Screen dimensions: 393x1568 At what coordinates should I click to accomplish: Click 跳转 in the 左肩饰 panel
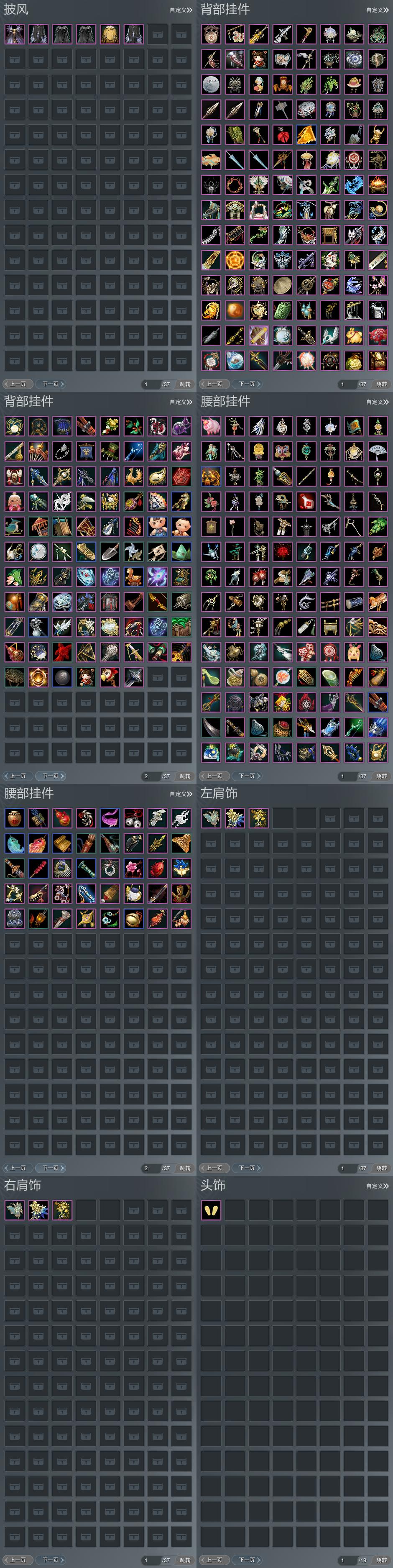click(x=381, y=1168)
